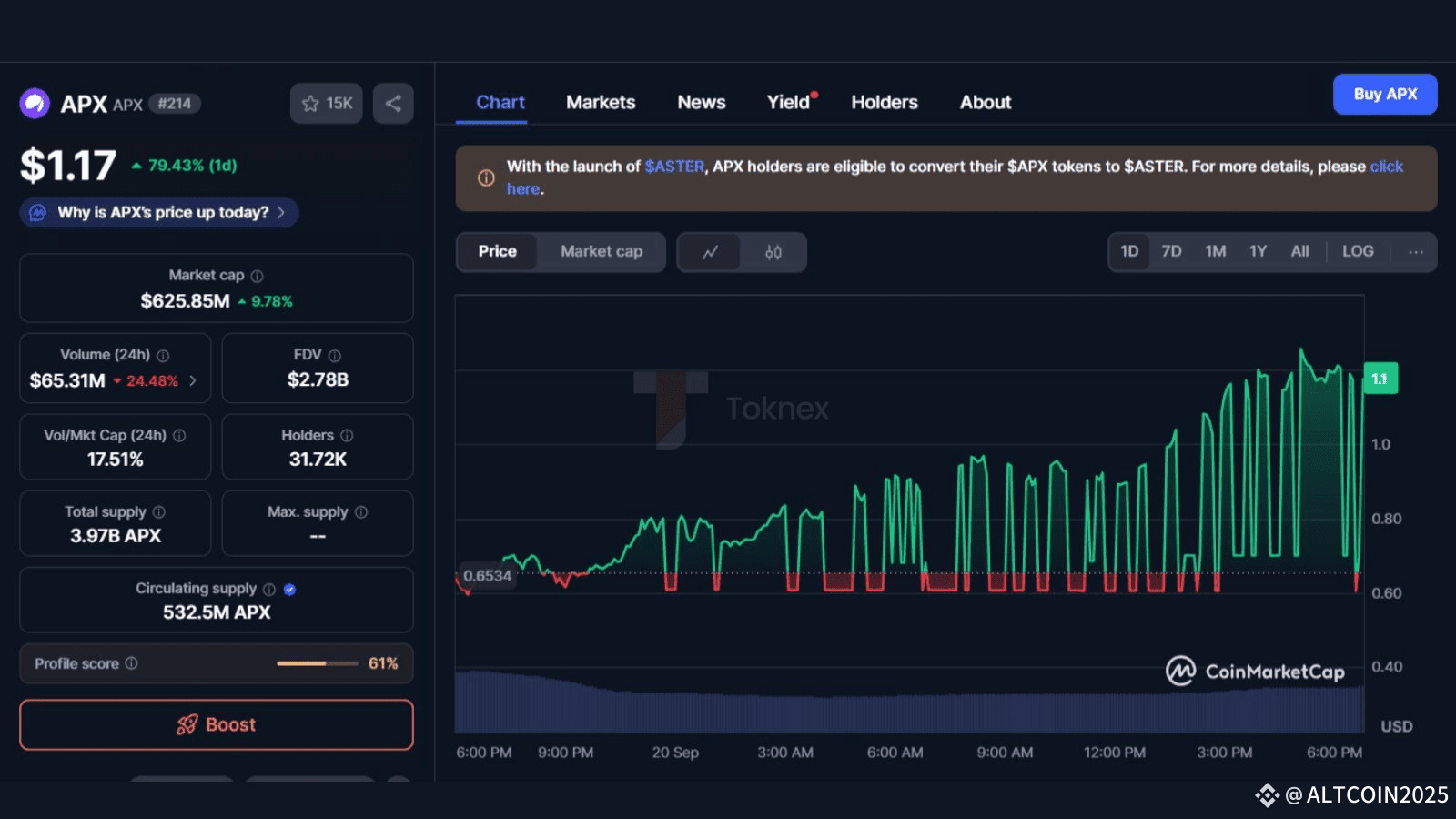This screenshot has width=1456, height=819.
Task: Set chart range to 1Y
Action: coord(1258,252)
